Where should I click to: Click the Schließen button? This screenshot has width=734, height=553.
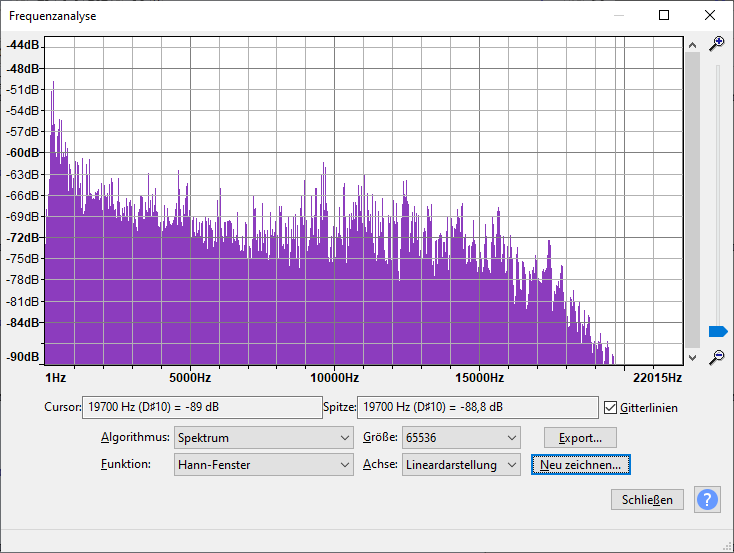(x=647, y=500)
